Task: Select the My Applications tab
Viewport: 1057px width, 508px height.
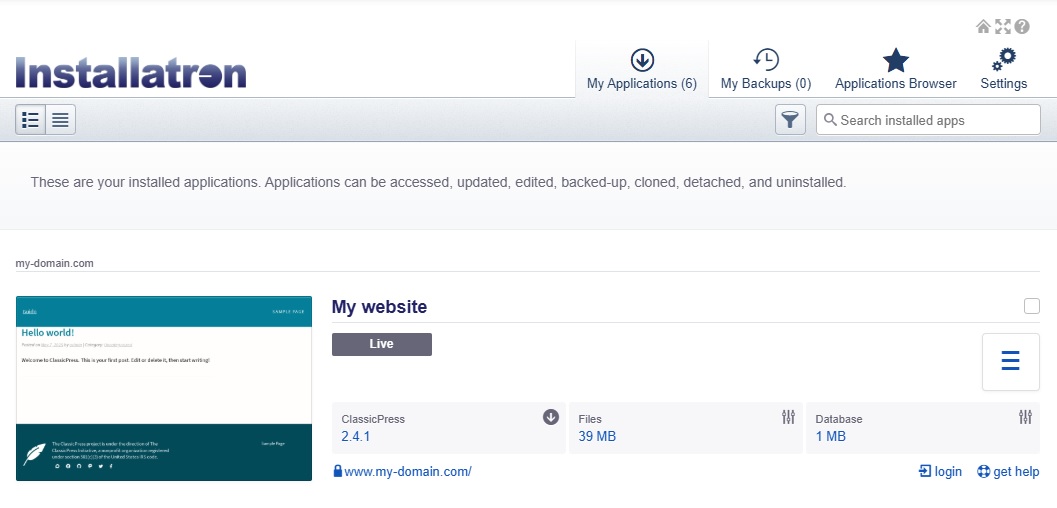Action: point(641,70)
